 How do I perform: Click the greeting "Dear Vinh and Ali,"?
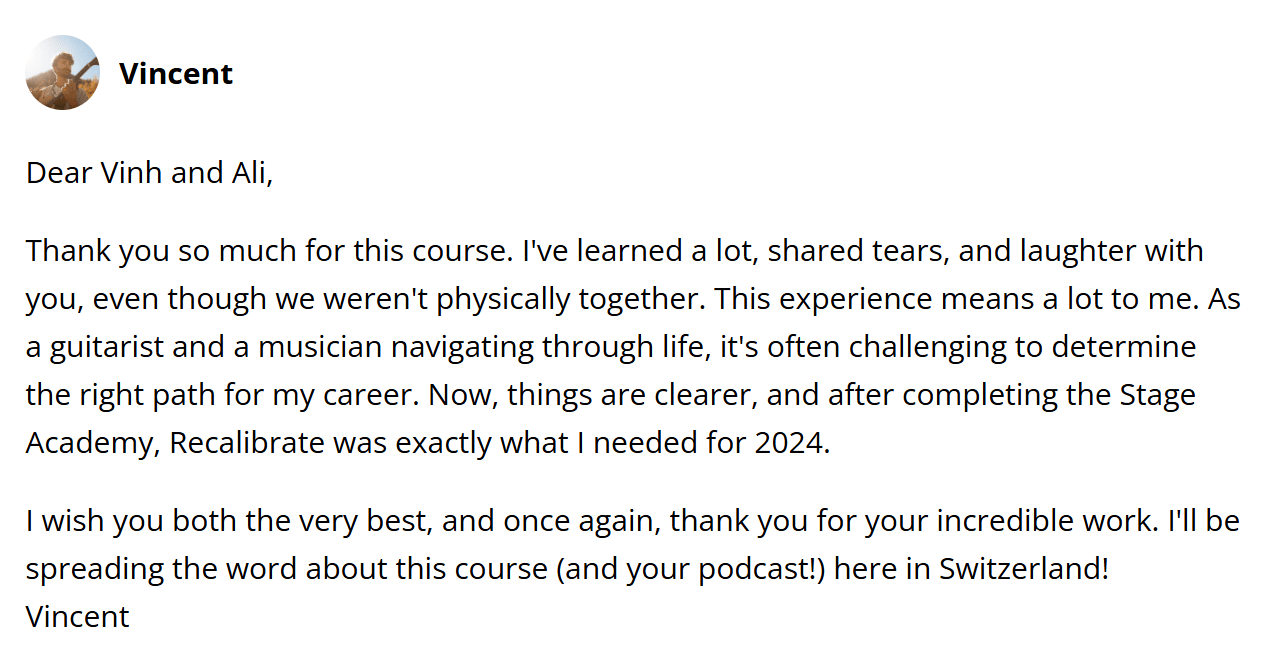149,173
